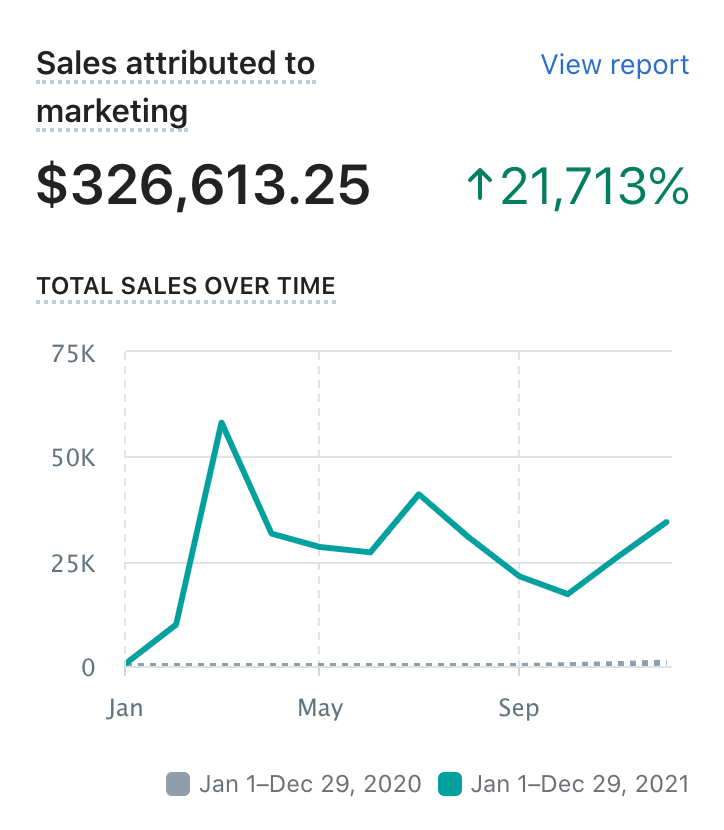This screenshot has height=830, width=724.
Task: Click the gray 2020 legend swatch
Action: pyautogui.click(x=177, y=784)
